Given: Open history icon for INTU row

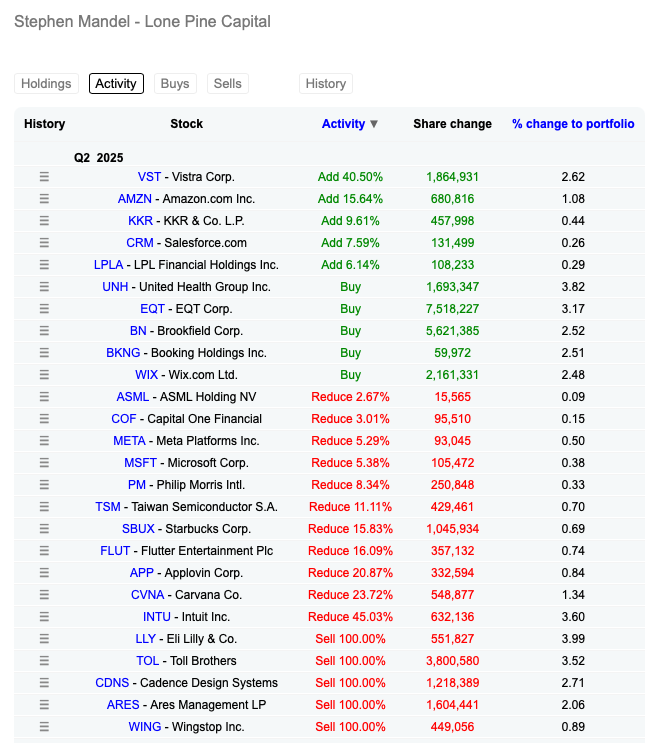Looking at the screenshot, I should click(x=44, y=616).
